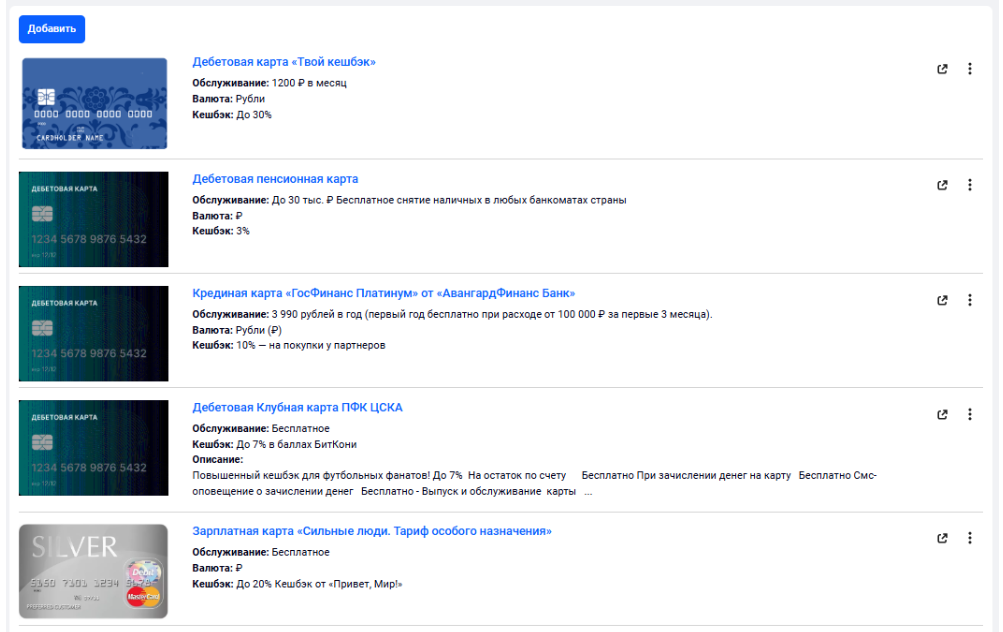Click description «Повышенный кешбэк для футбольных фанатов!»
Screen dimensions: 1003x632
coord(312,476)
